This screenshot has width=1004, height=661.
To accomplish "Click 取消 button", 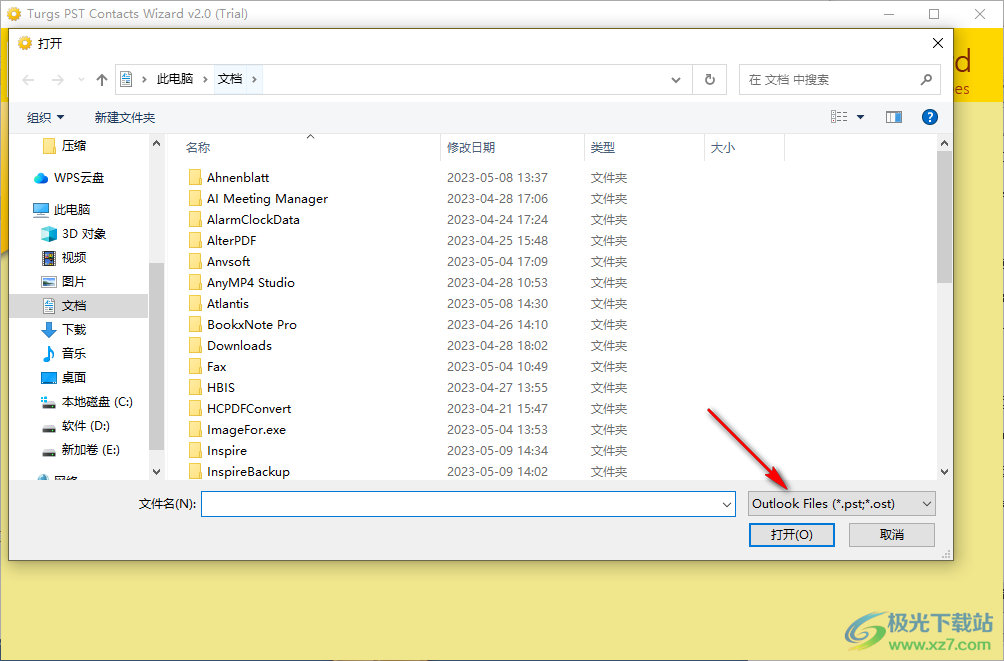I will 891,535.
